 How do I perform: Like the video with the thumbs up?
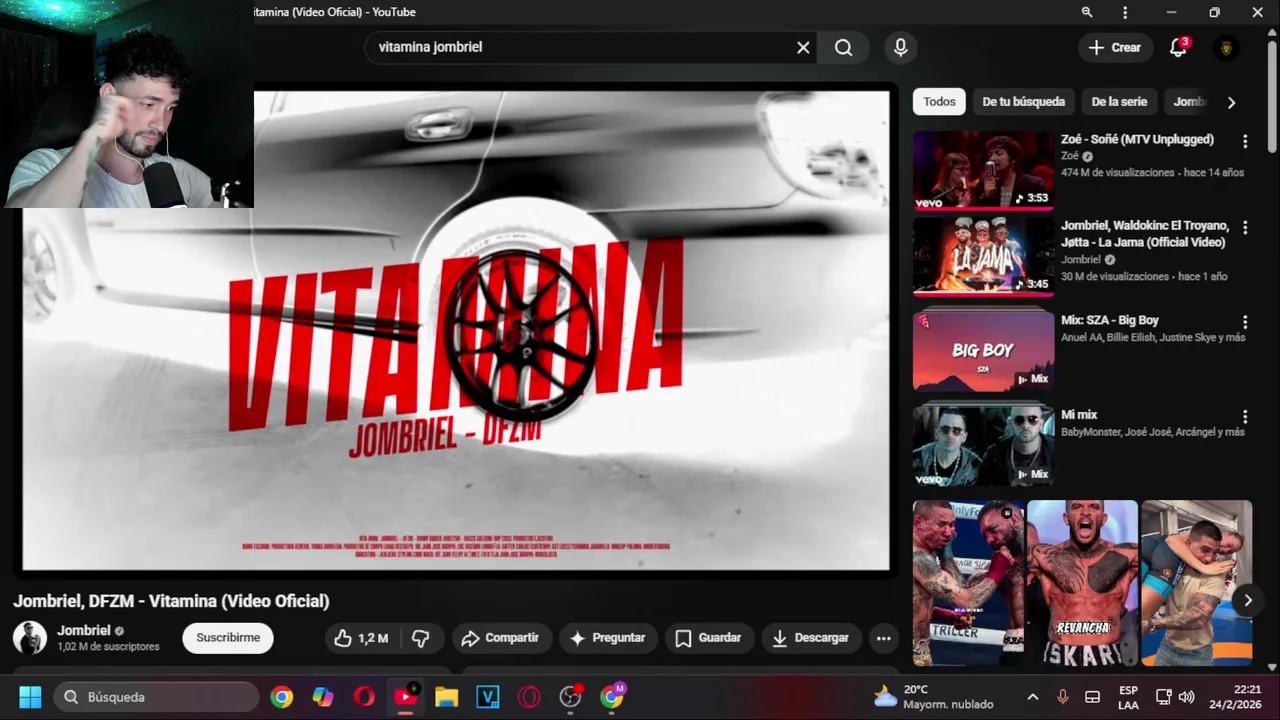click(361, 638)
